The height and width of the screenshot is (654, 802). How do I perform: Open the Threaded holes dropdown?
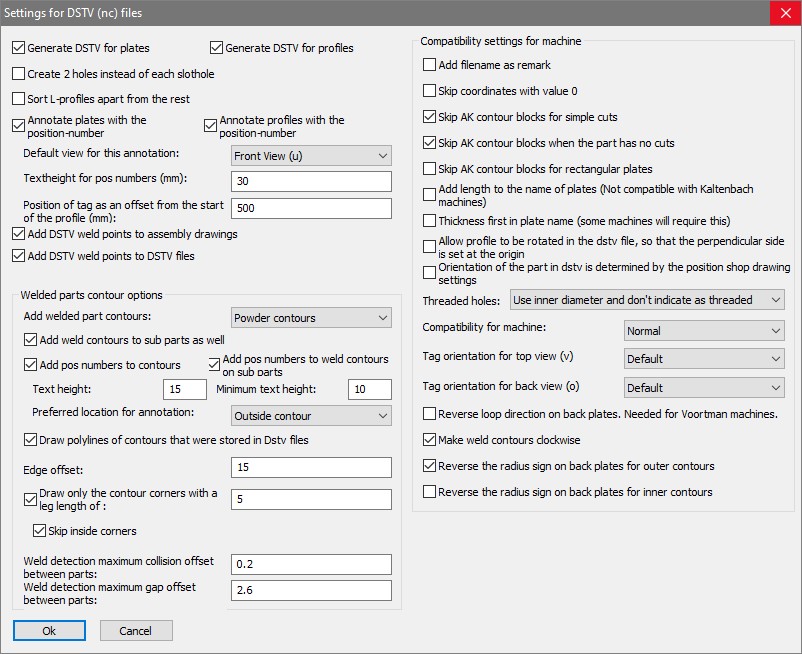[x=647, y=300]
